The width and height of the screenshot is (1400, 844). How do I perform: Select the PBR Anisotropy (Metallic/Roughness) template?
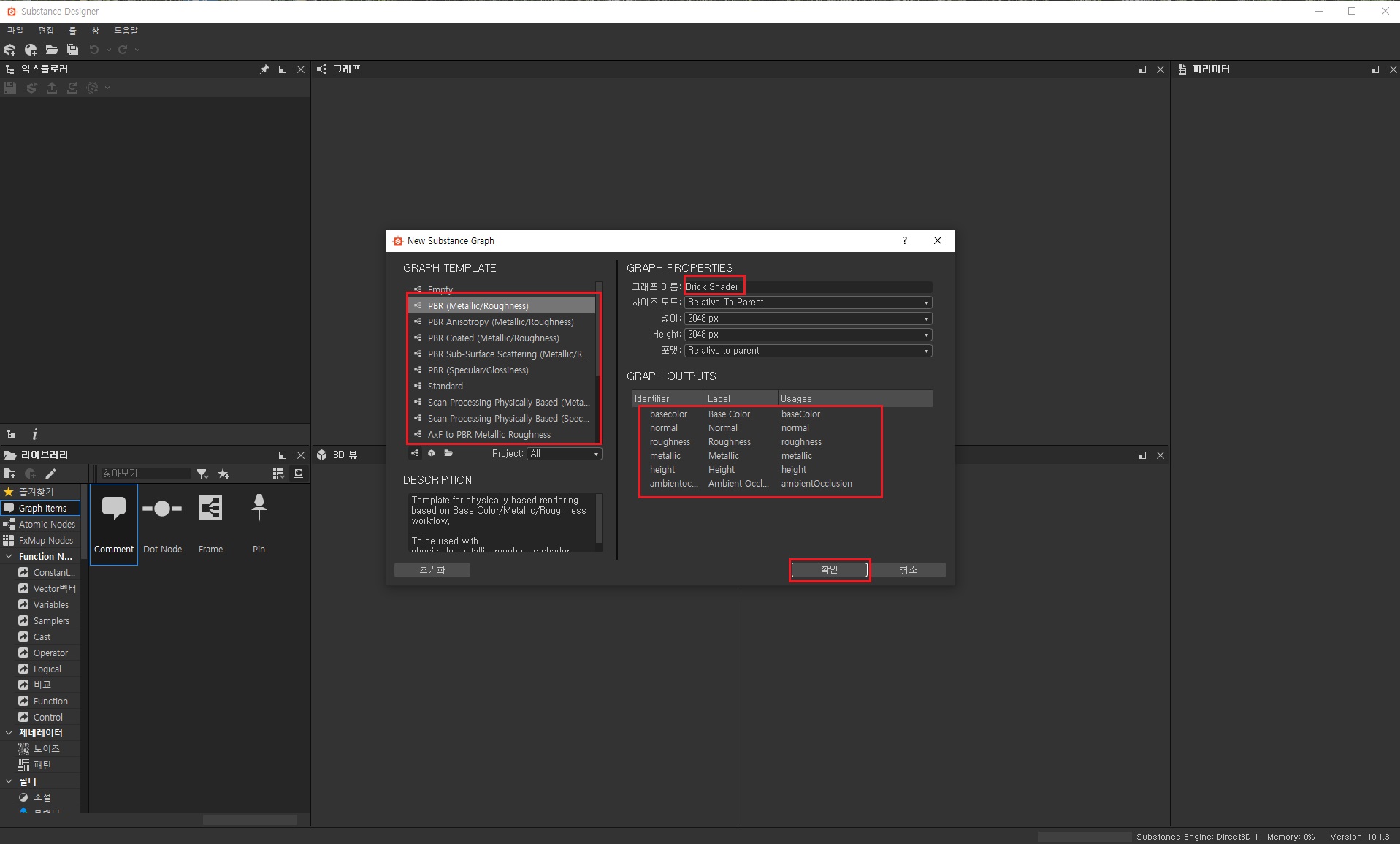pyautogui.click(x=502, y=322)
